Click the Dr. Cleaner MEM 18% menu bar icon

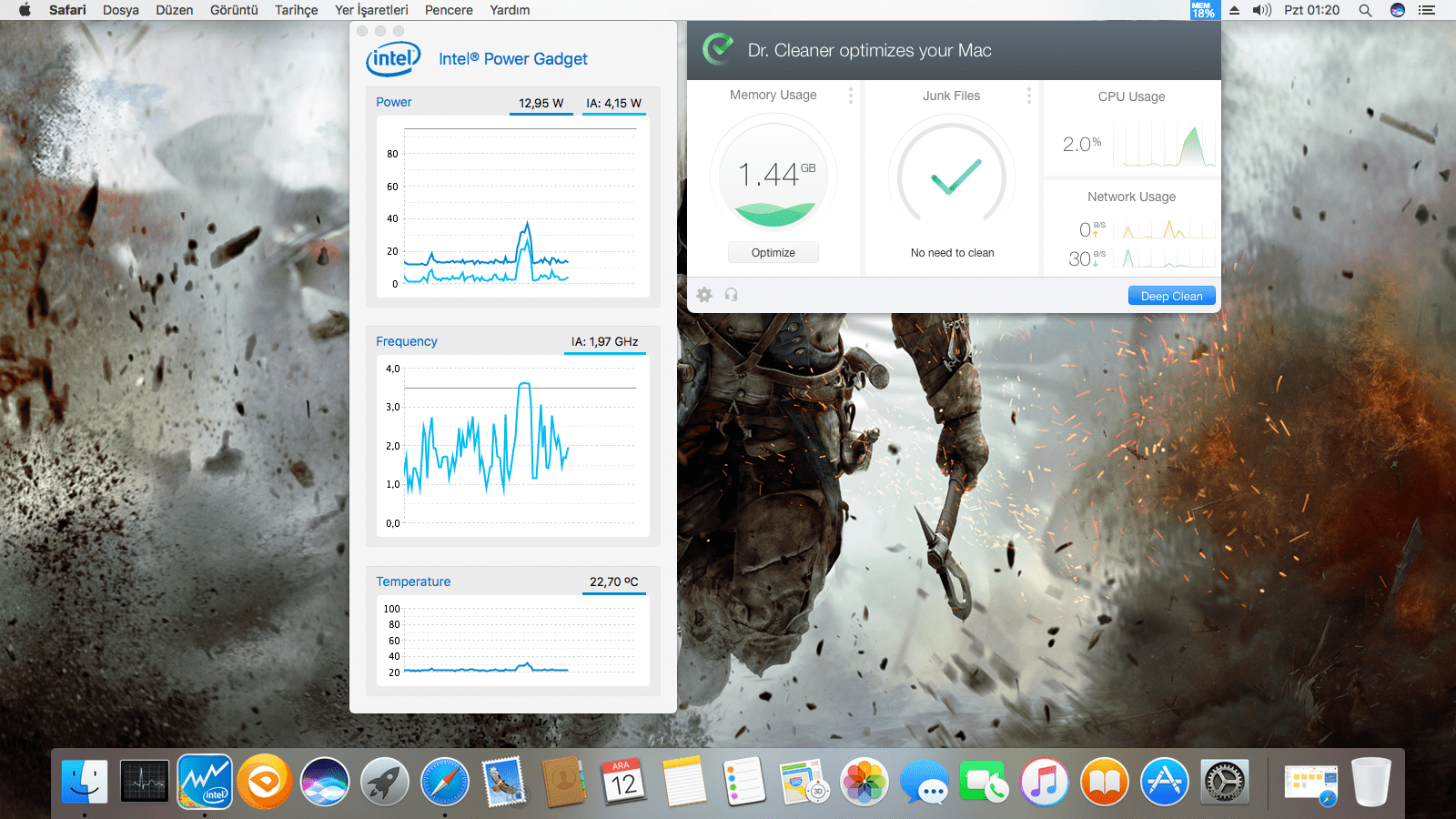coord(1203,10)
